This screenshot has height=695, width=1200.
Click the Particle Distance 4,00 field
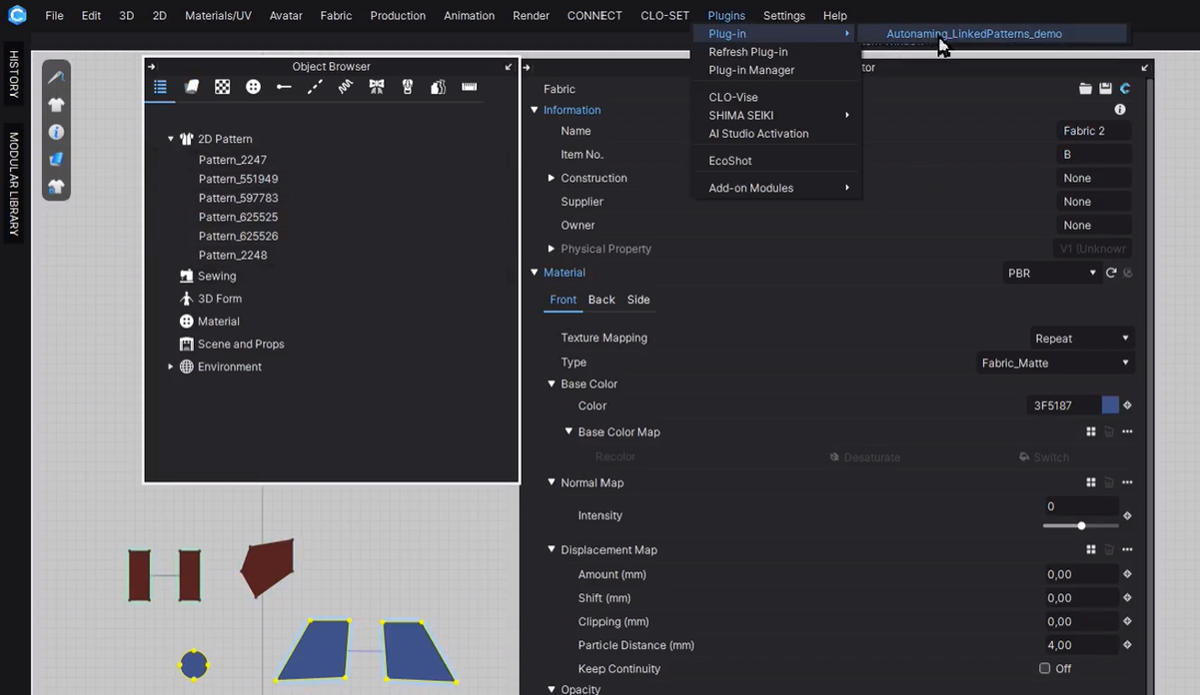pyautogui.click(x=1082, y=645)
